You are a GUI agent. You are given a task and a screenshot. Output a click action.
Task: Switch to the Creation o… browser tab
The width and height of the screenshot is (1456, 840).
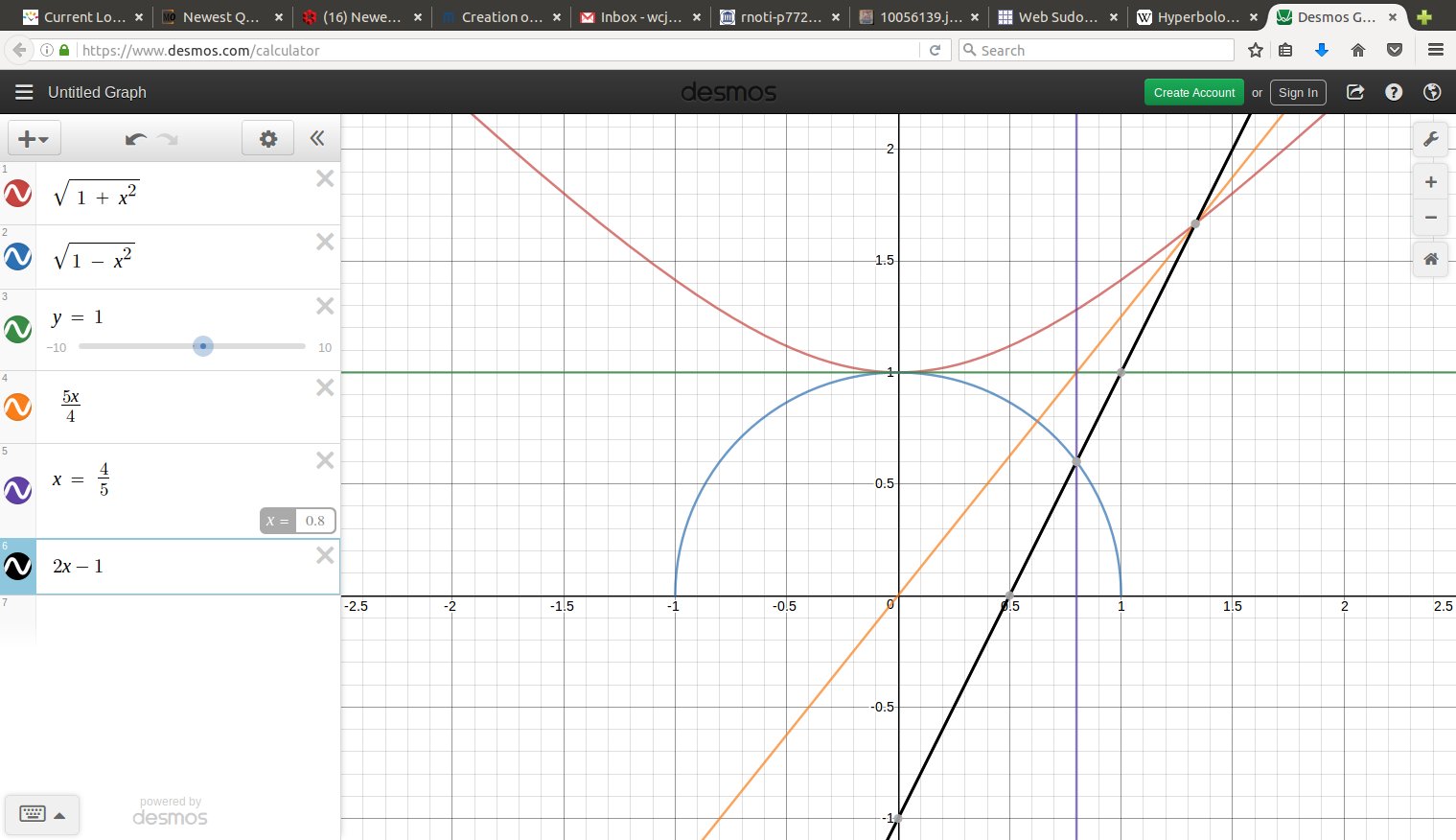[x=501, y=16]
